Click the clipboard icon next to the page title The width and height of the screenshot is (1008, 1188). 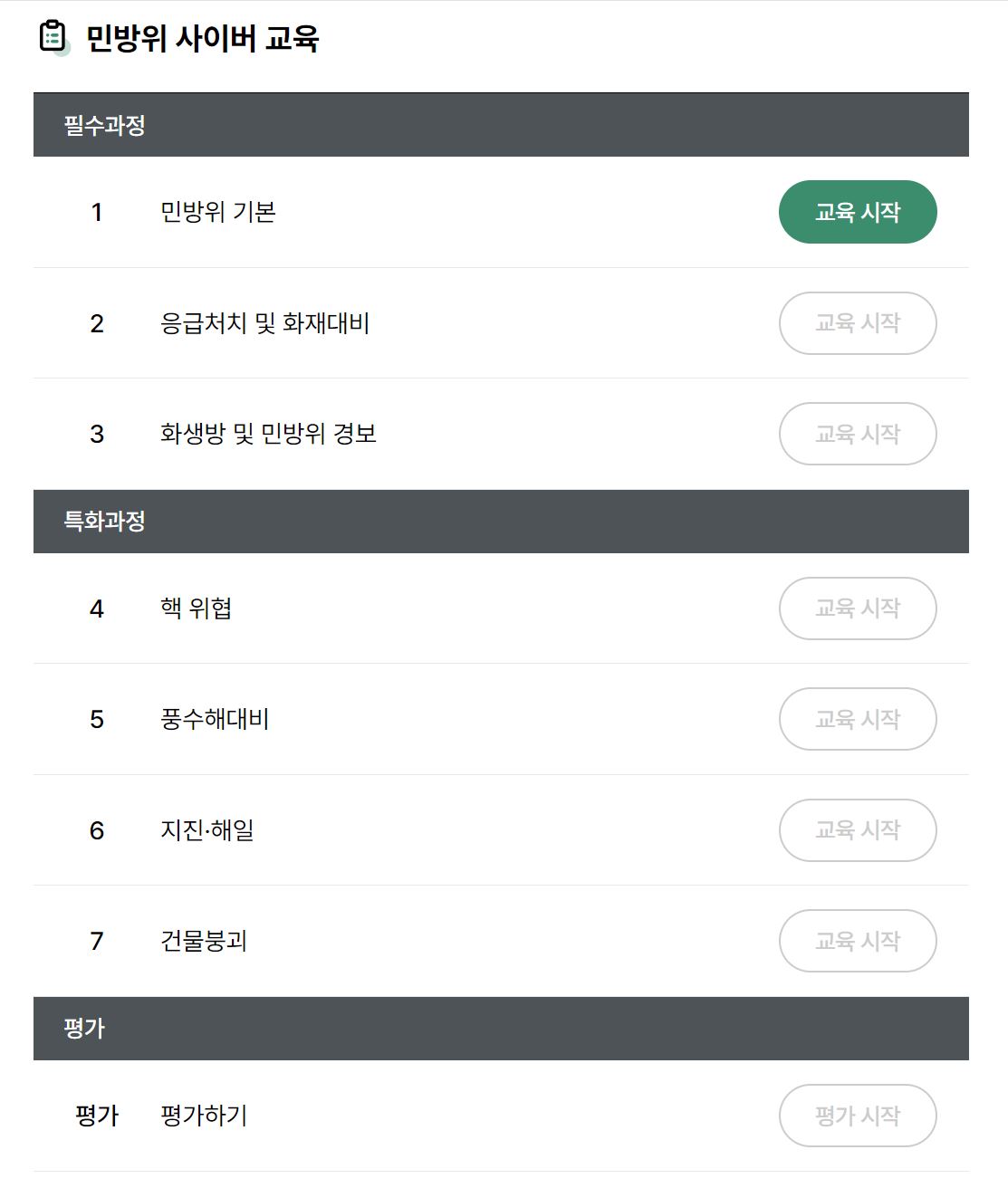coord(52,35)
